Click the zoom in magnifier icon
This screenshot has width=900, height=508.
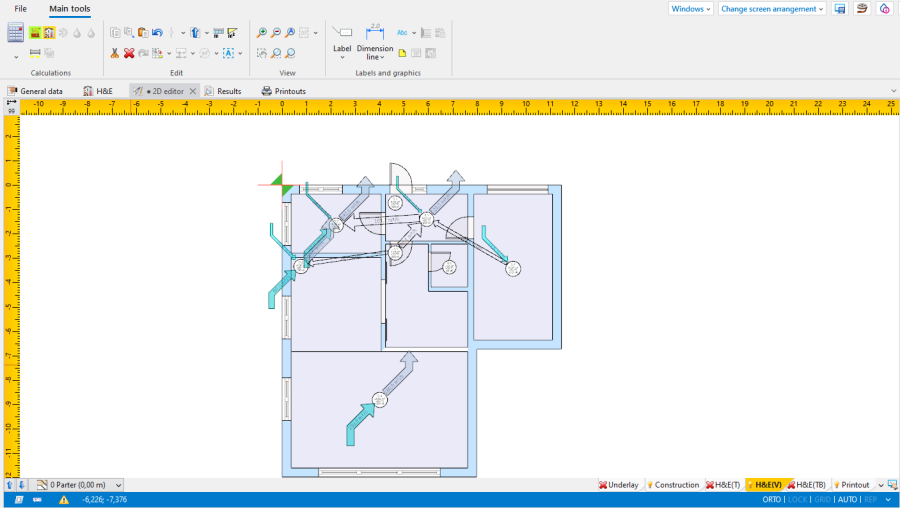pos(262,32)
